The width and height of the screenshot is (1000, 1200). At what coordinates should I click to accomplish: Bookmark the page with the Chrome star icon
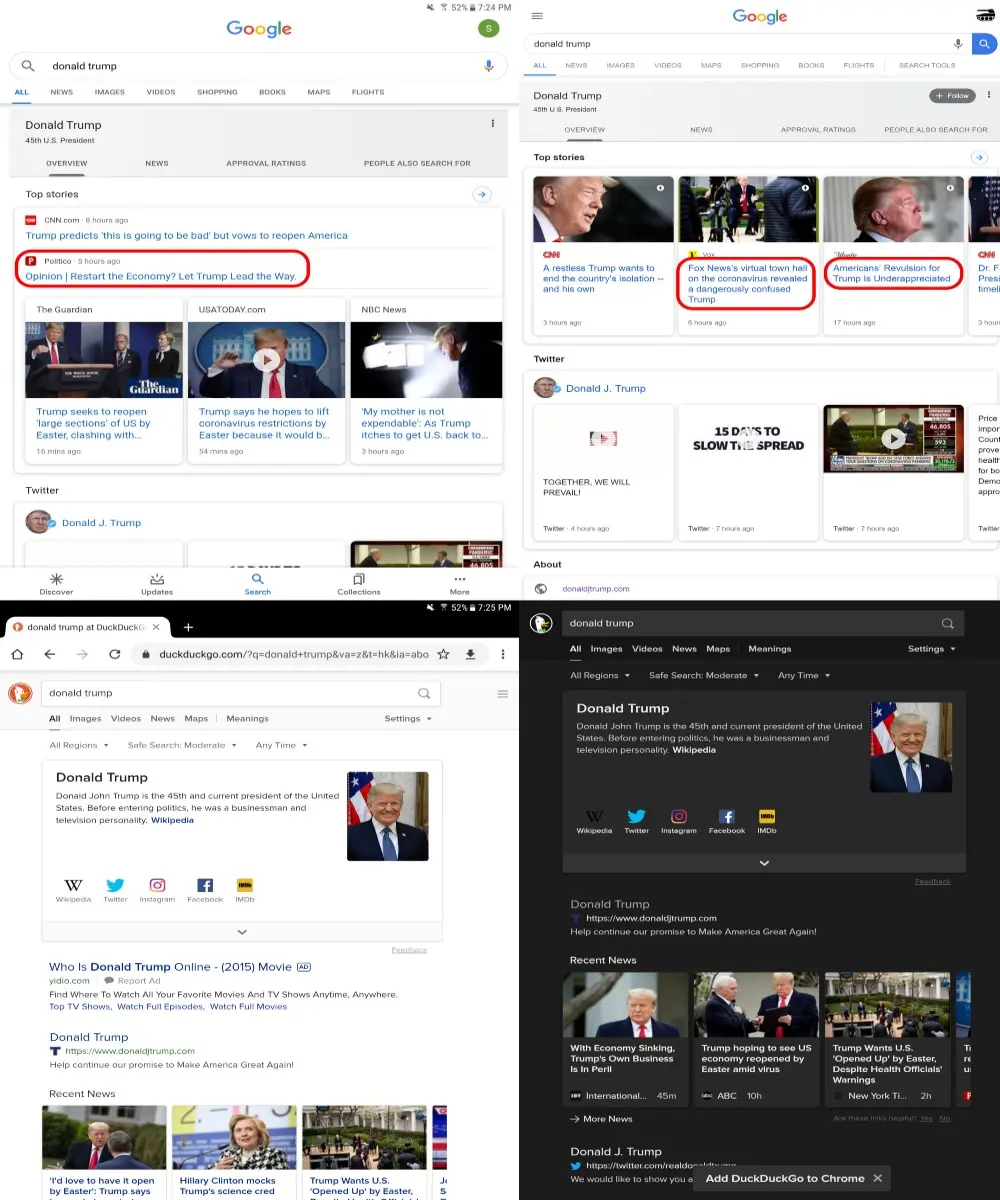(x=443, y=654)
